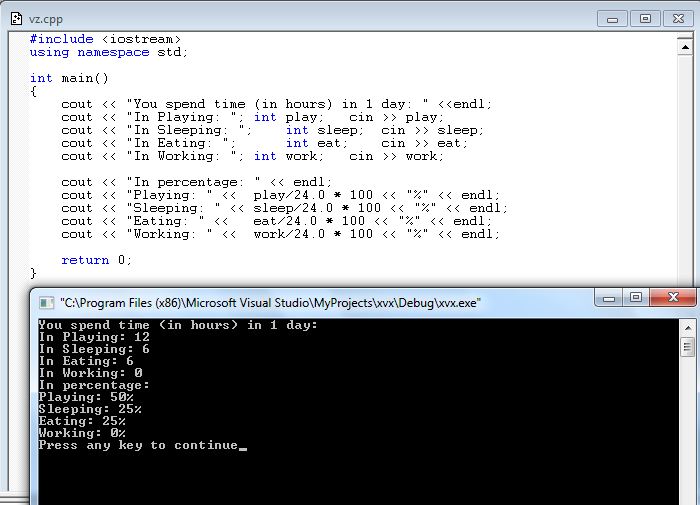Click 'Press any key to continue' in console
The height and width of the screenshot is (505, 700).
pyautogui.click(x=138, y=445)
